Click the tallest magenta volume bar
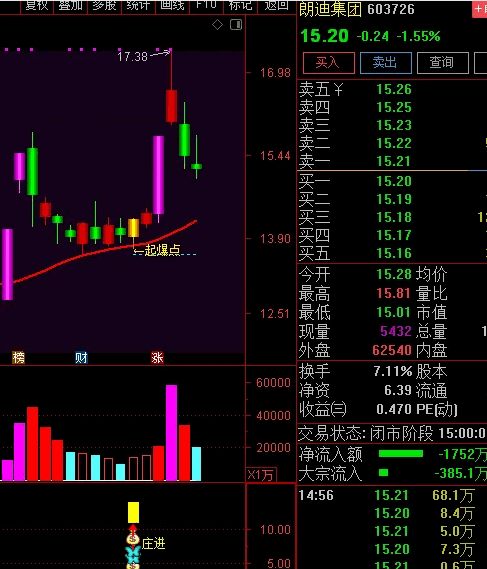This screenshot has height=569, width=487. point(172,433)
